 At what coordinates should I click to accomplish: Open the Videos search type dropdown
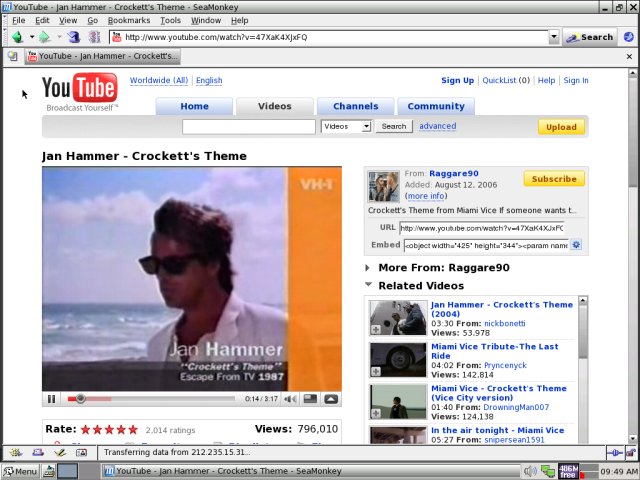(x=346, y=127)
